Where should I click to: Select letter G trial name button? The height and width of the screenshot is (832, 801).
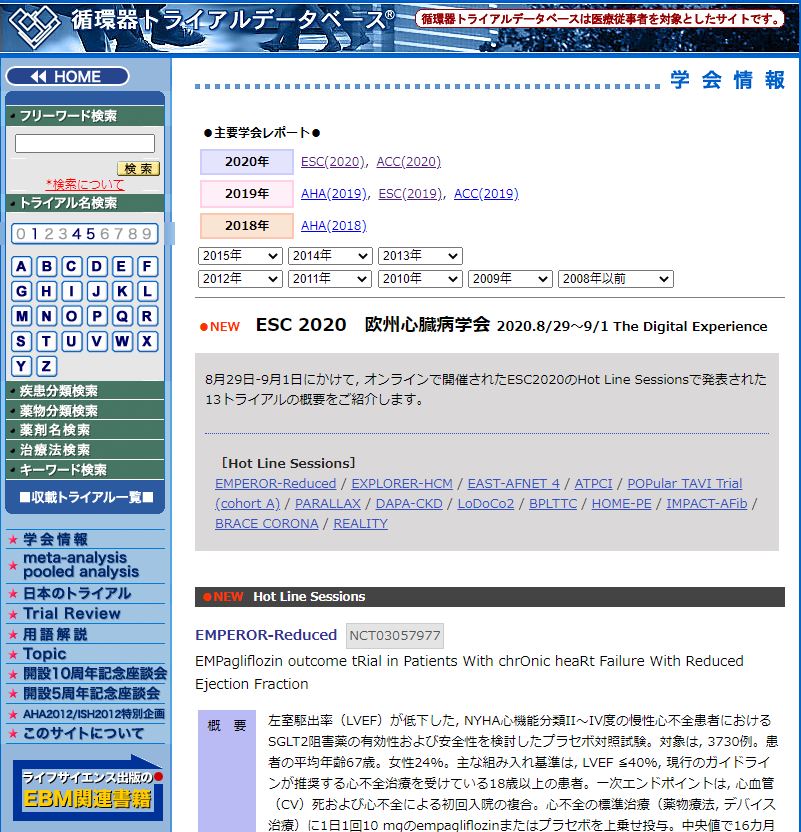[21, 291]
